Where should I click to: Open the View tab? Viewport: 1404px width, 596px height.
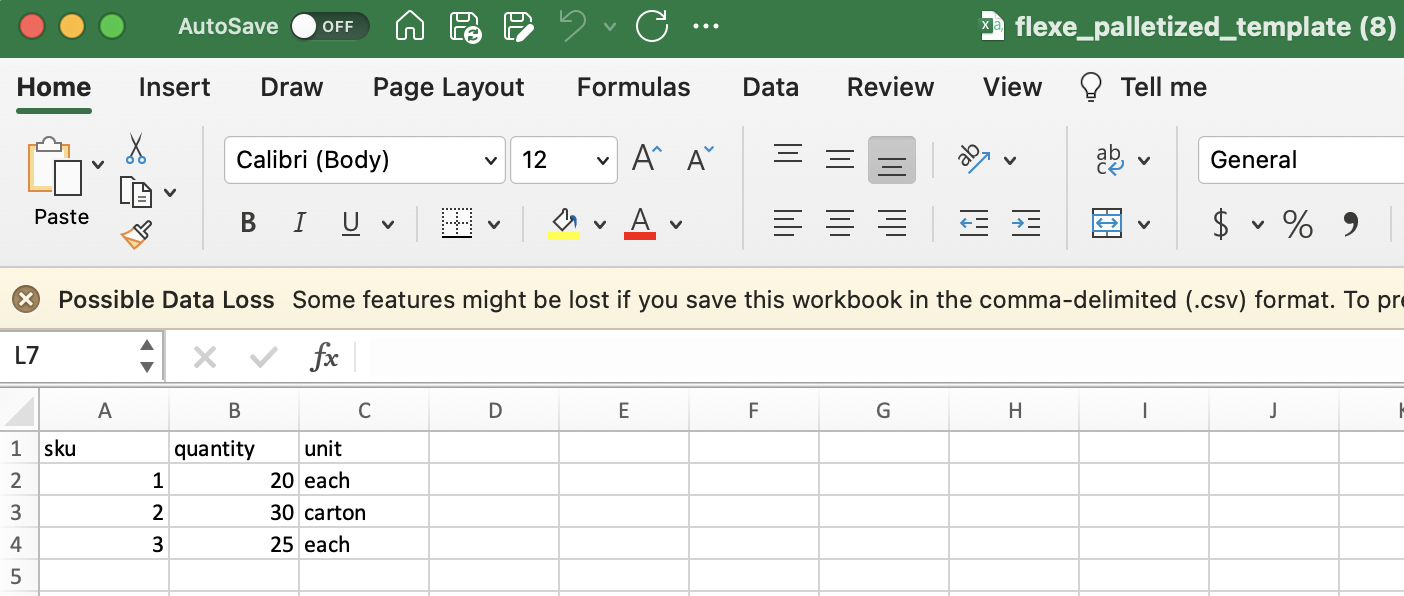point(1013,88)
